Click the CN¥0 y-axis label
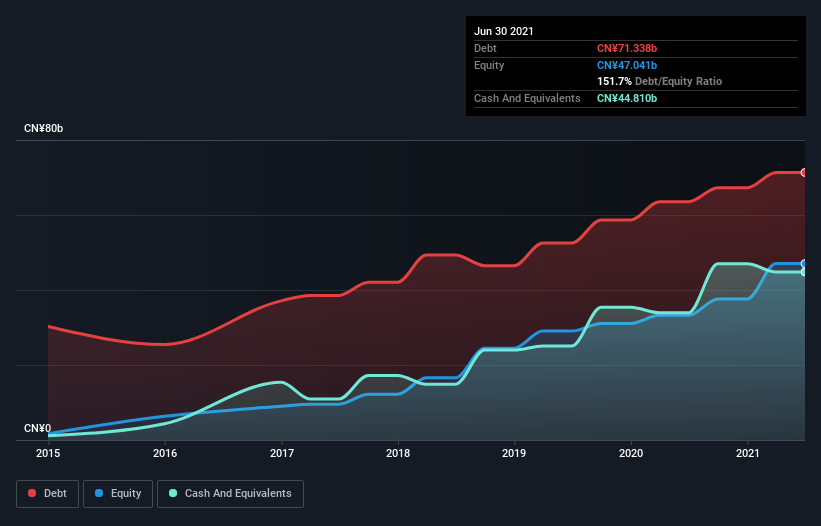 point(38,428)
